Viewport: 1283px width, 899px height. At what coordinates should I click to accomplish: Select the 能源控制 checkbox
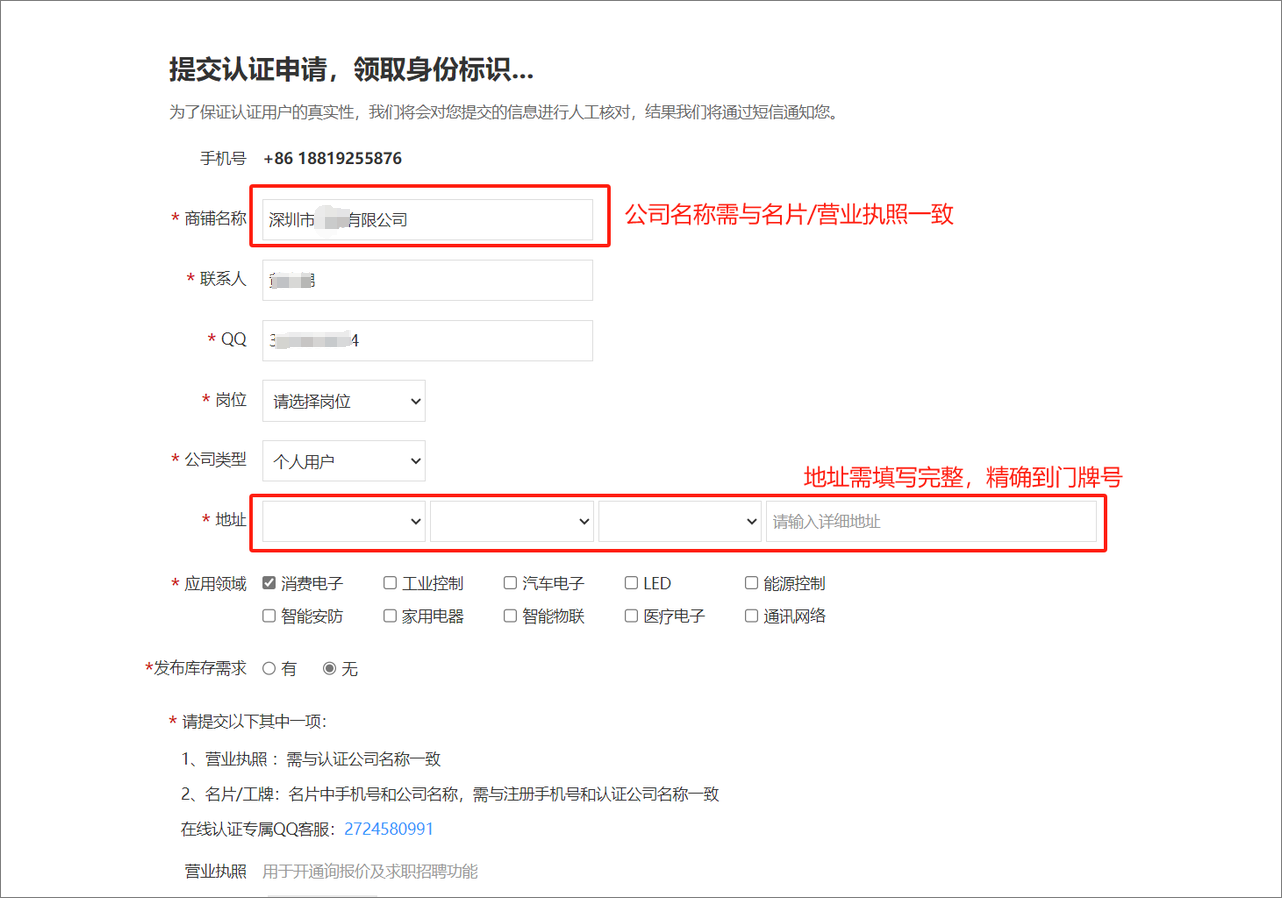pos(751,583)
